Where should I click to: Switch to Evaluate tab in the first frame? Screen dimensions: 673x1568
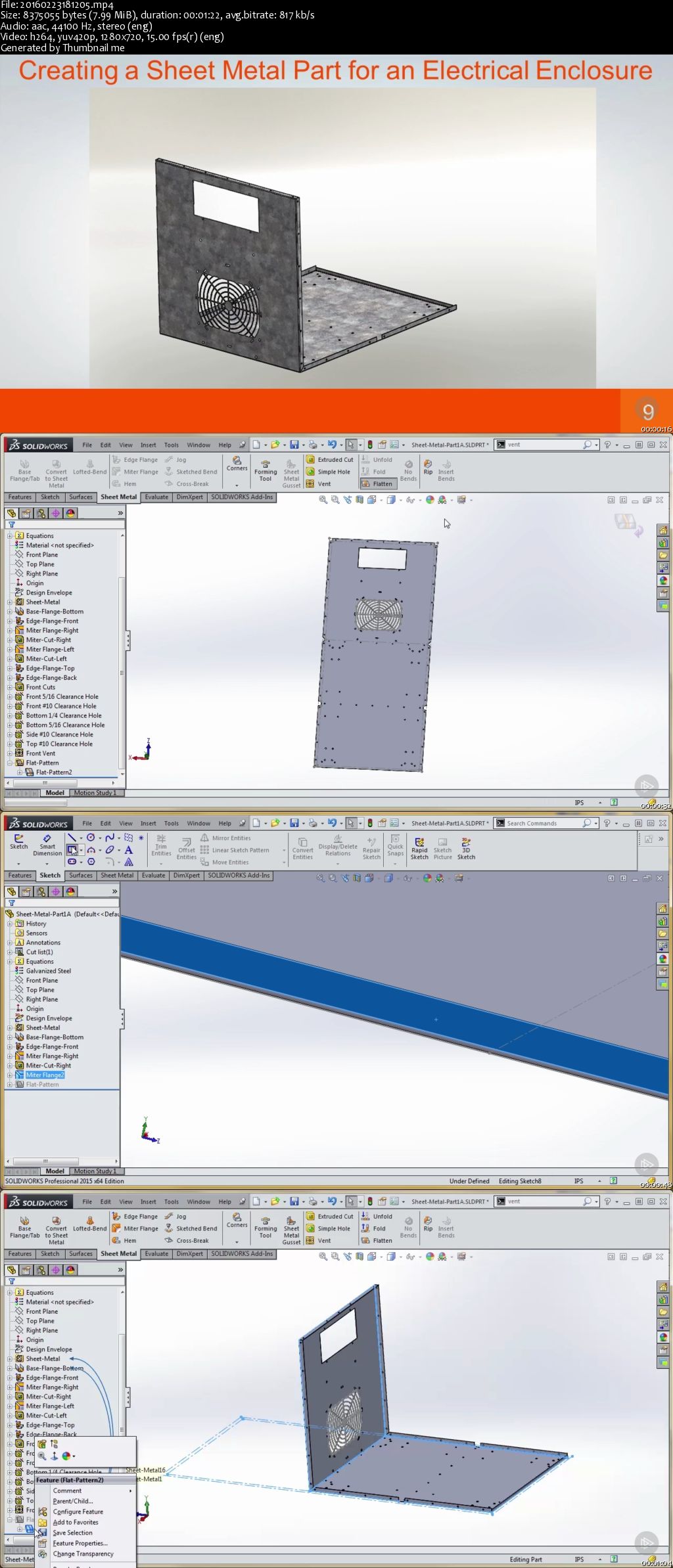(156, 497)
